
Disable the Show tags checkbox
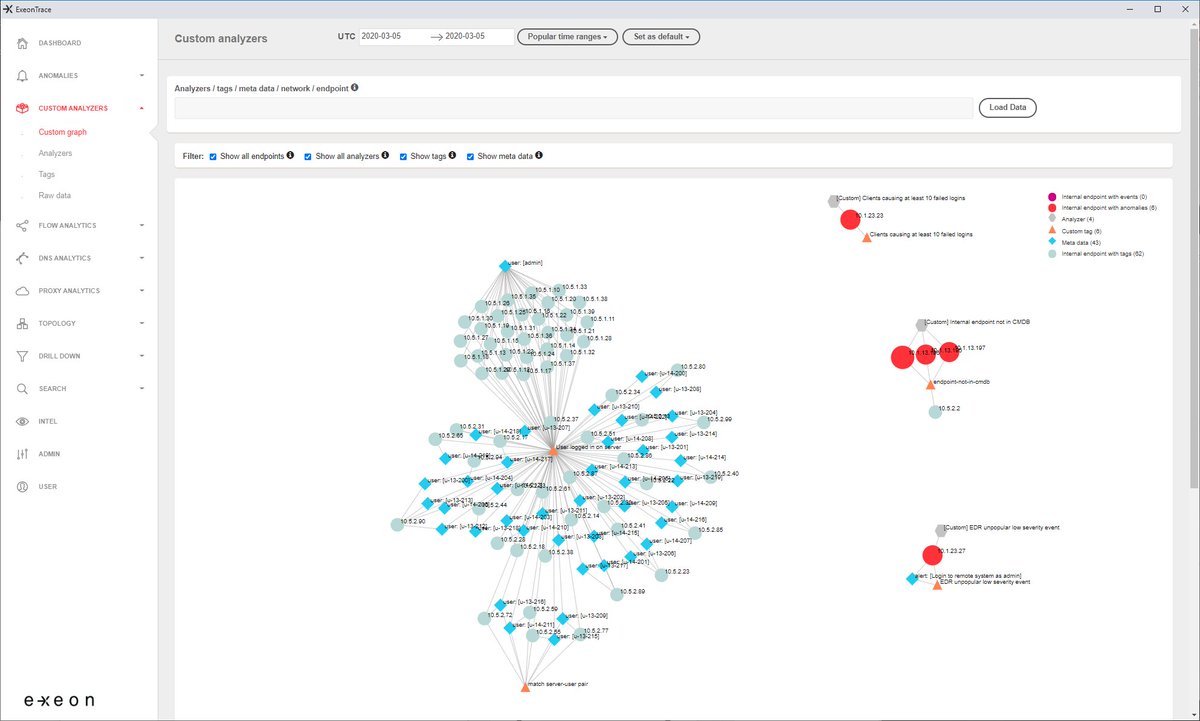[403, 156]
